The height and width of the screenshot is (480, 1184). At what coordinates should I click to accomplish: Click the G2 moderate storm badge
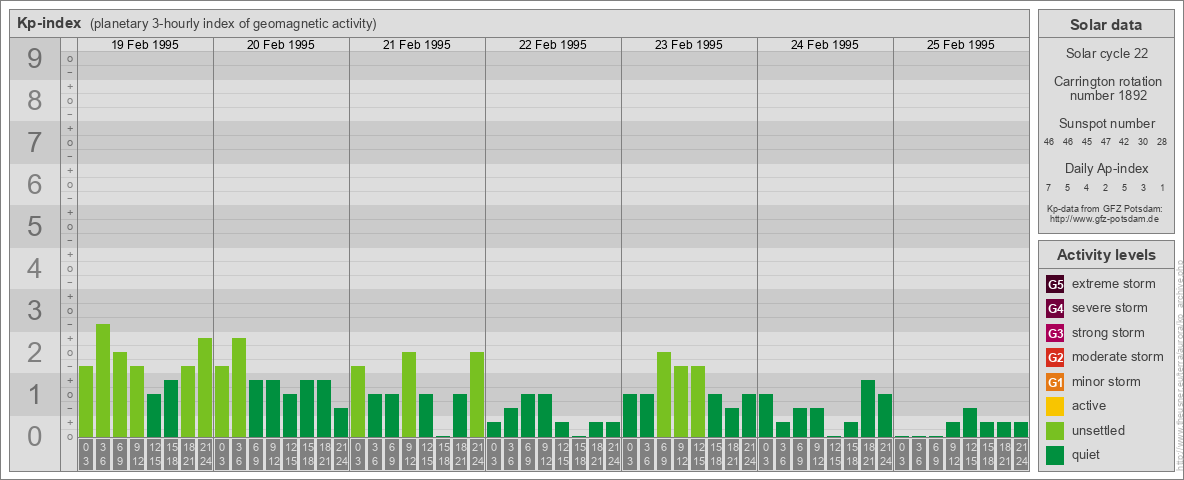[x=1055, y=357]
